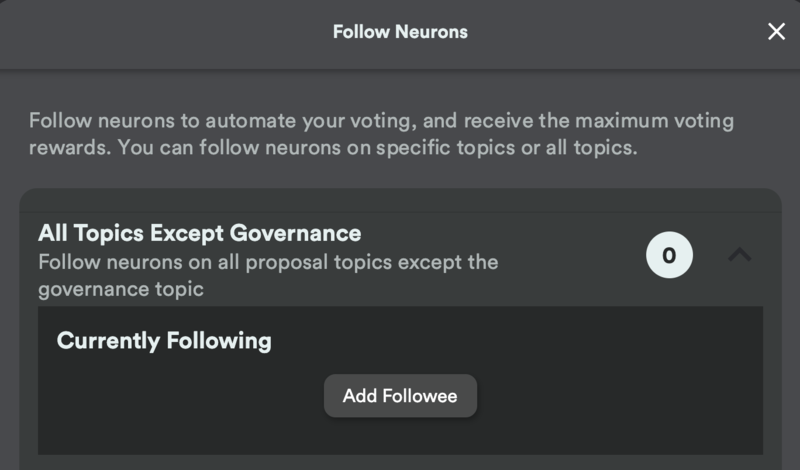Viewport: 800px width, 470px height.
Task: Click the governance topic description text
Action: [x=268, y=275]
